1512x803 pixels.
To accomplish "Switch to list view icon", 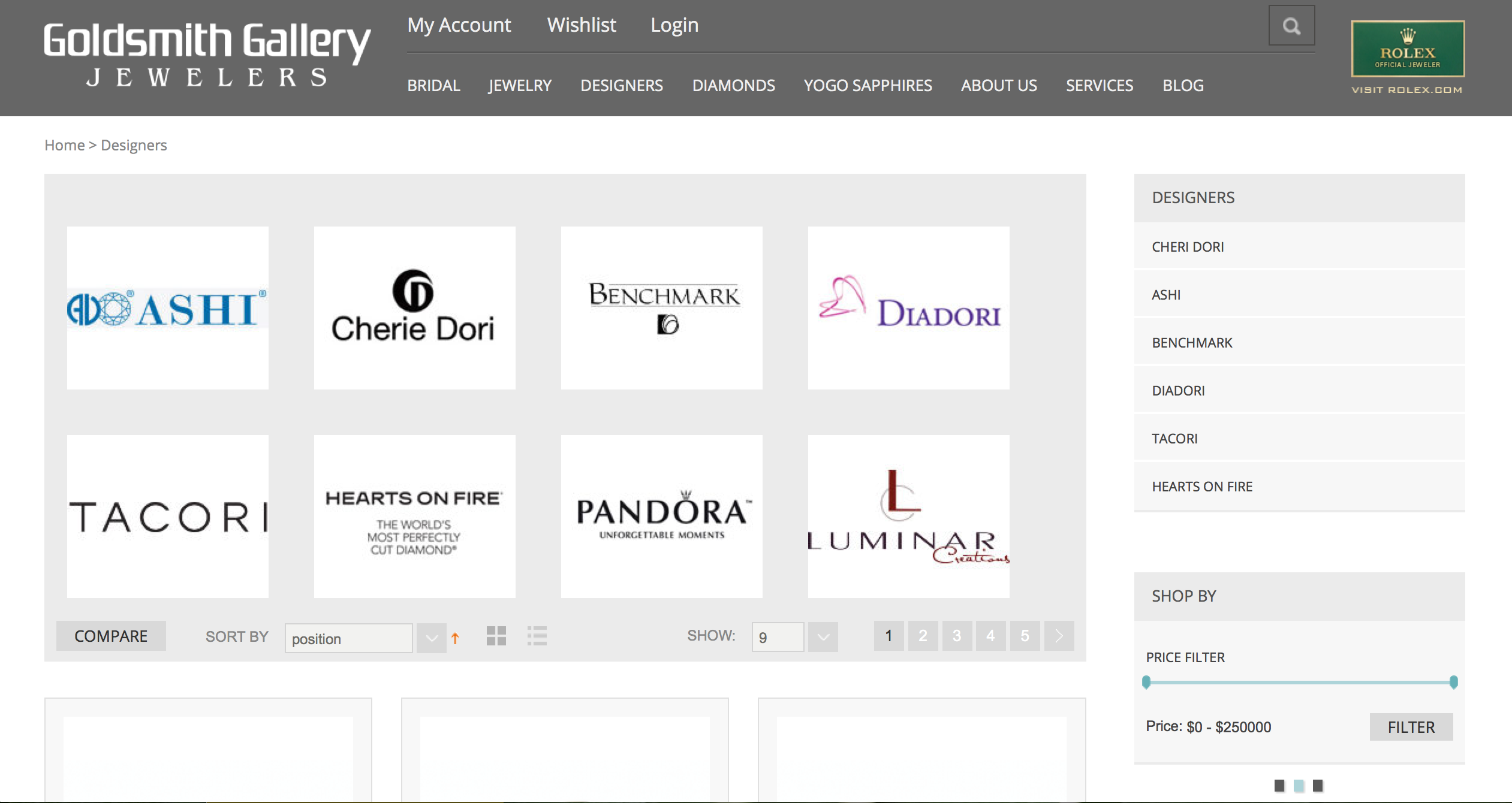I will (537, 636).
